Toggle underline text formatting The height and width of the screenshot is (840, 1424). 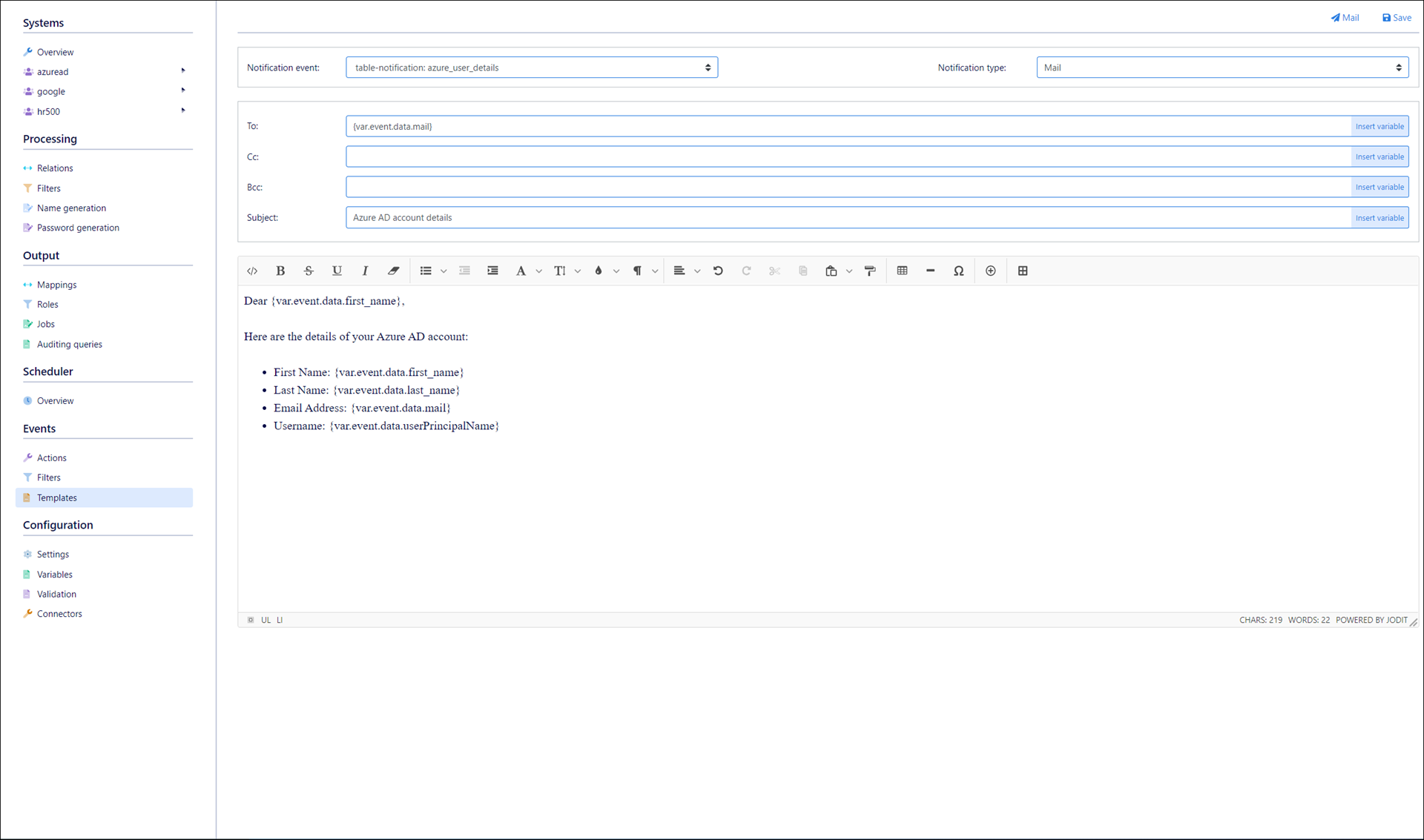click(337, 271)
